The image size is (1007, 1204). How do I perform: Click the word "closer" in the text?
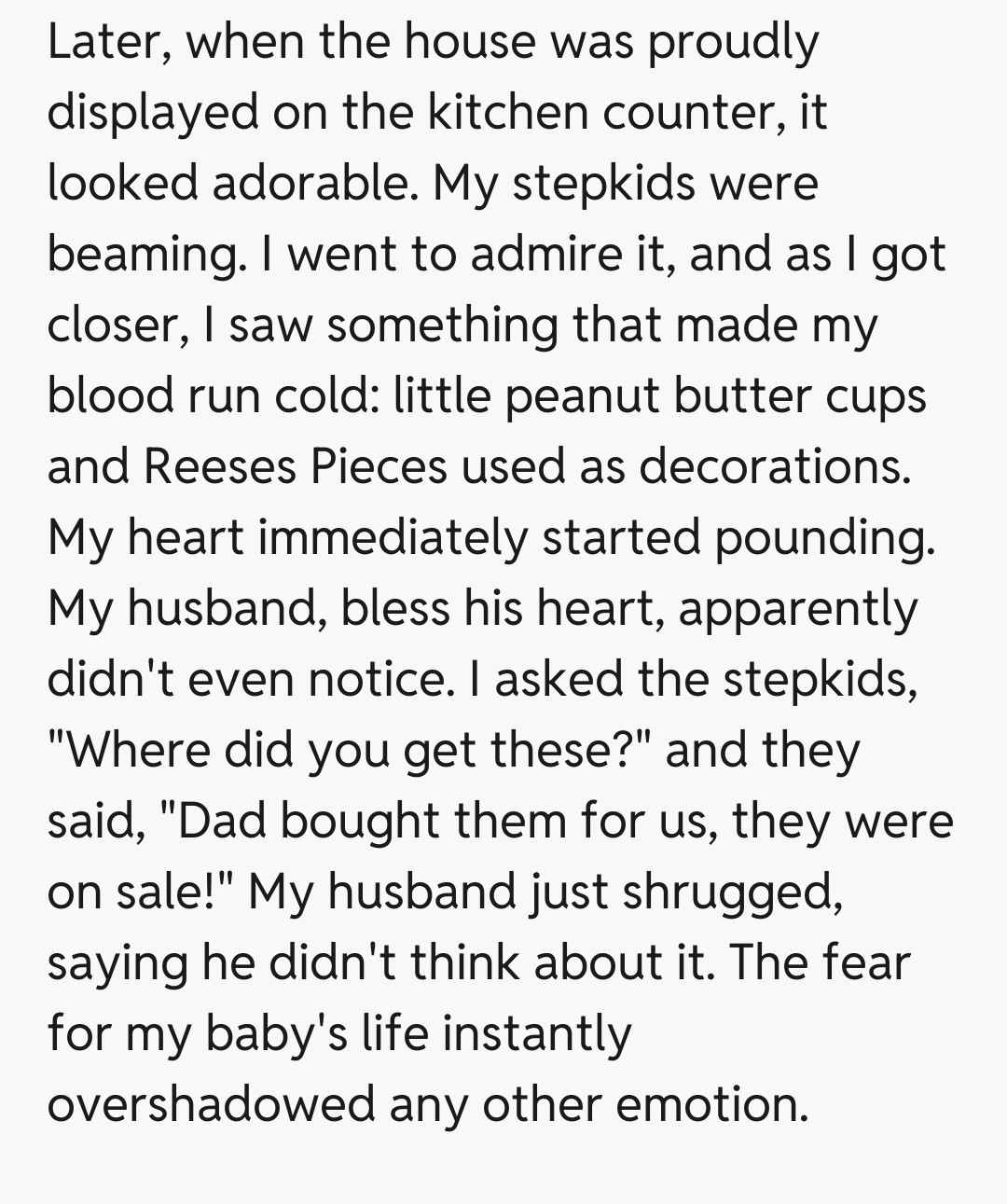112,325
